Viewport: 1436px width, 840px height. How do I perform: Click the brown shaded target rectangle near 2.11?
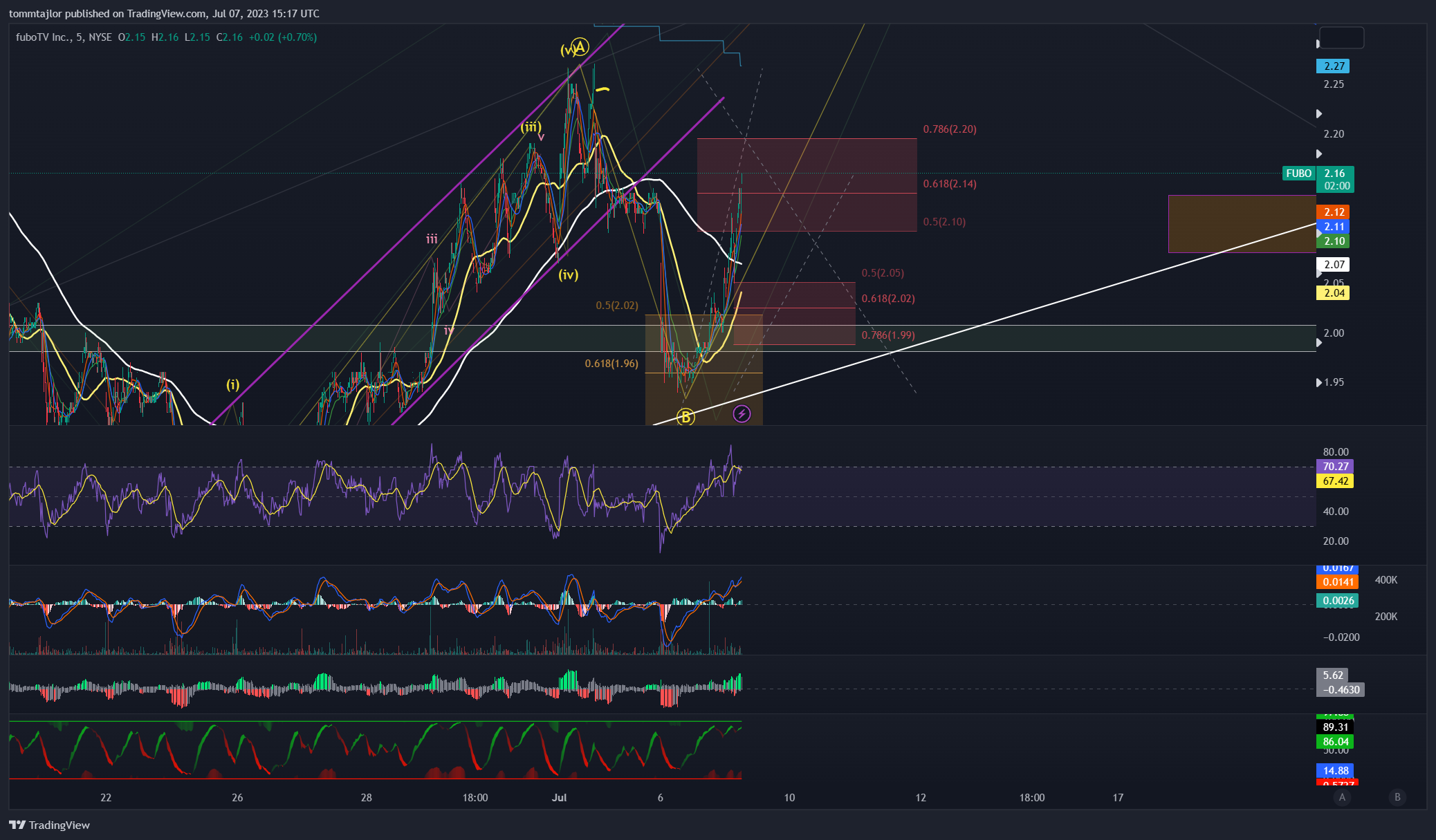1242,224
